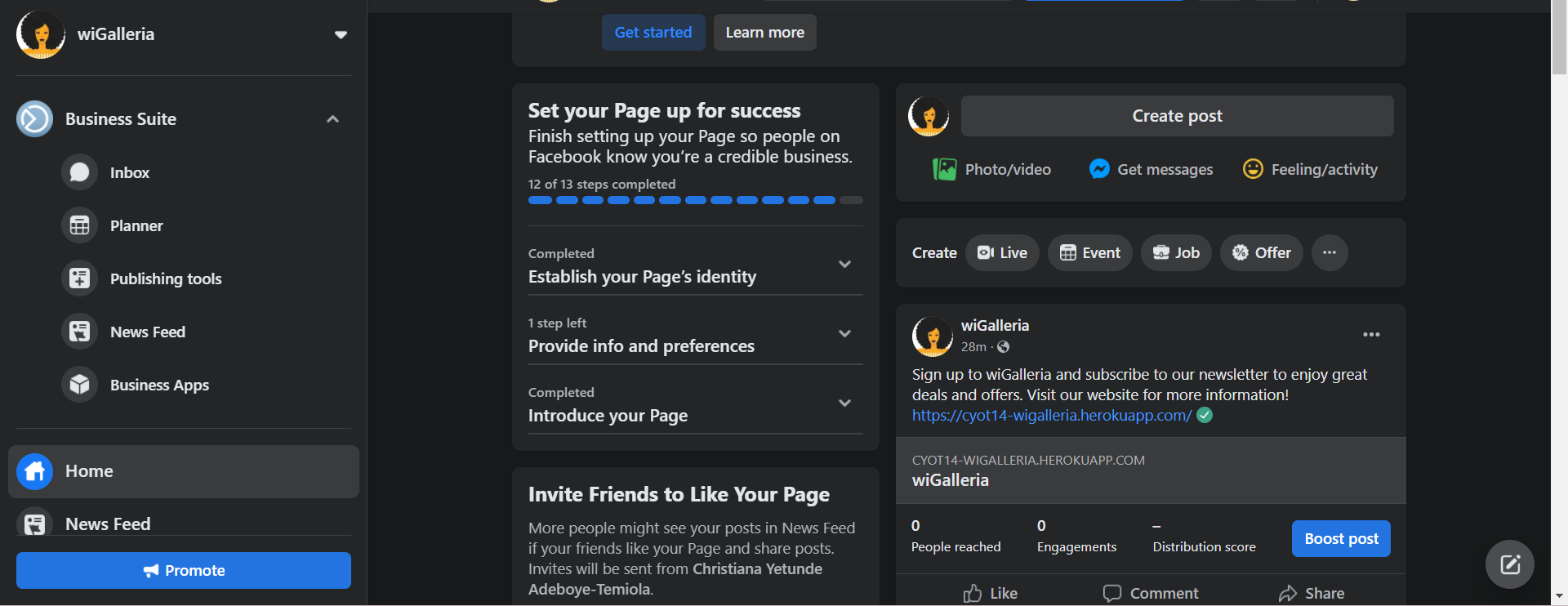Select Home in the left menu
This screenshot has width=1568, height=606.
point(184,471)
